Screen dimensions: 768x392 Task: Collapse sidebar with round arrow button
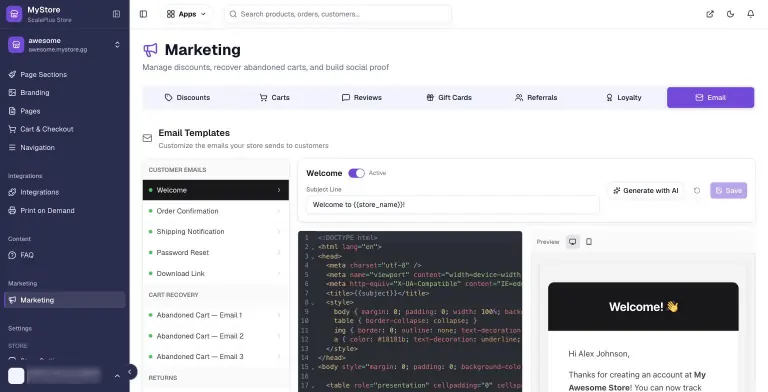130,372
